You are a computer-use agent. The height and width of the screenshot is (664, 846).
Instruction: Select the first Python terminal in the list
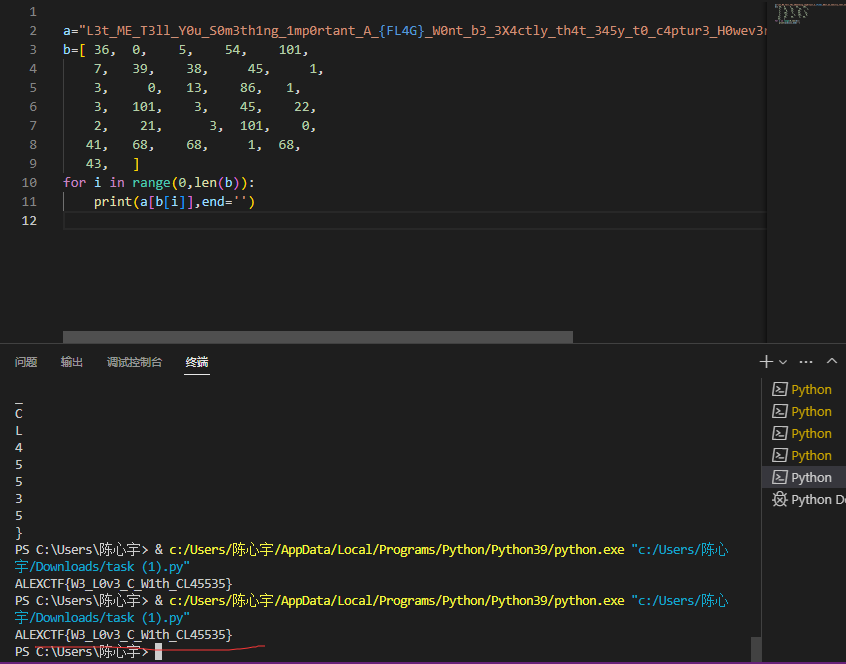click(x=804, y=390)
